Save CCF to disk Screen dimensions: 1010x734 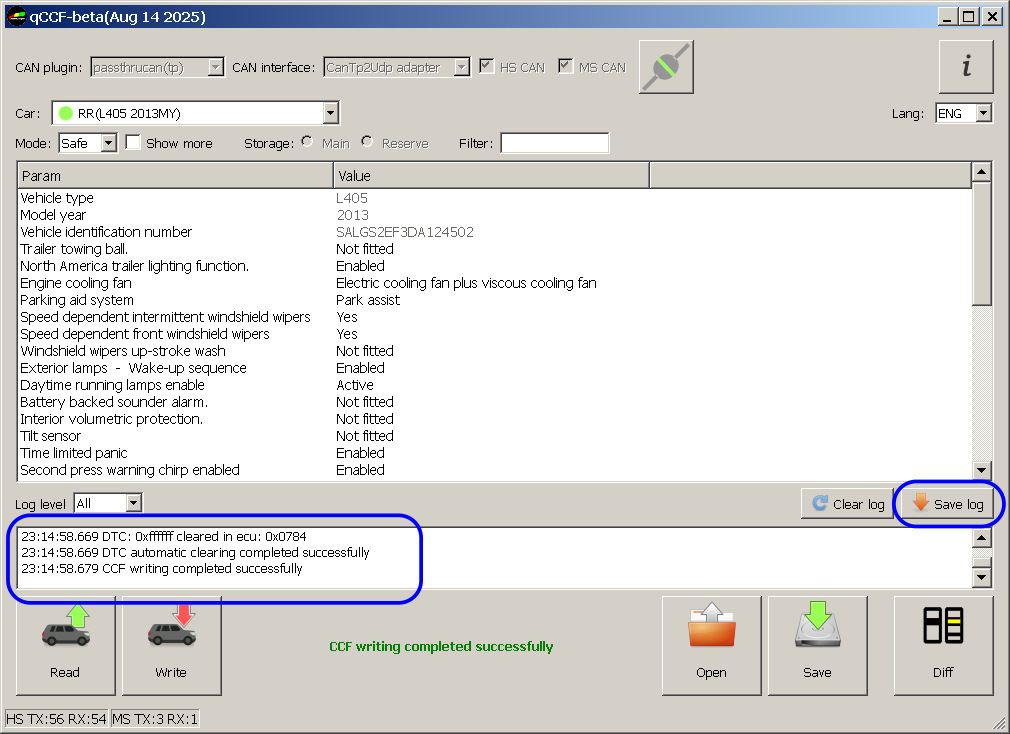tap(817, 645)
